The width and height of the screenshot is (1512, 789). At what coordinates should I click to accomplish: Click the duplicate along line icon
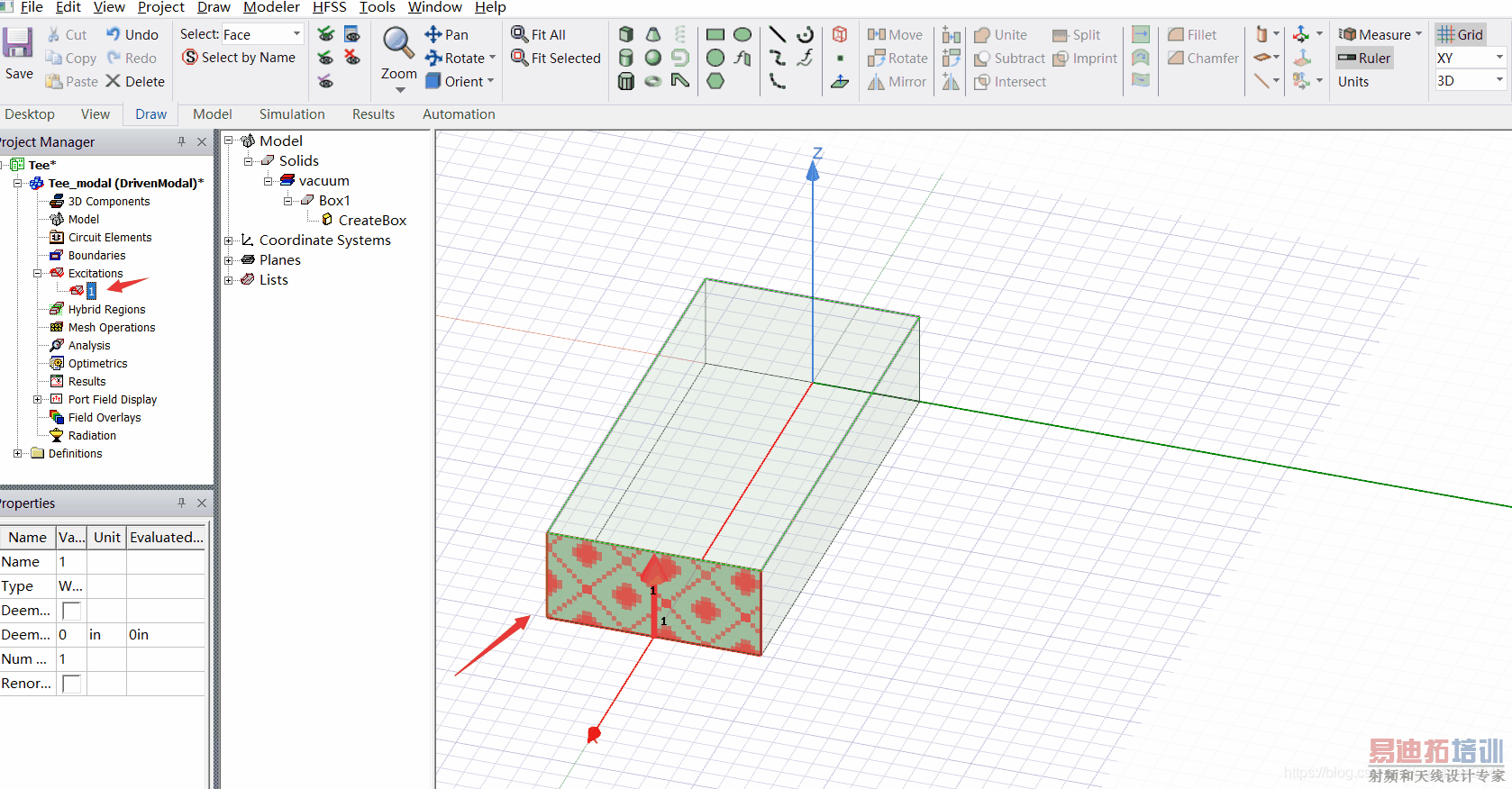[x=951, y=34]
